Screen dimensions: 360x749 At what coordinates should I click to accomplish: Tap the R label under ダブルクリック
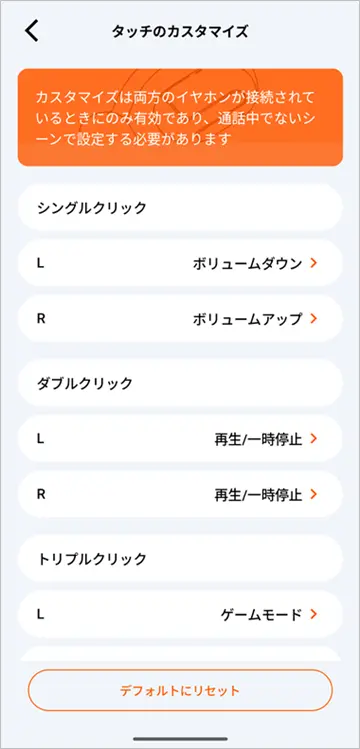tap(41, 494)
